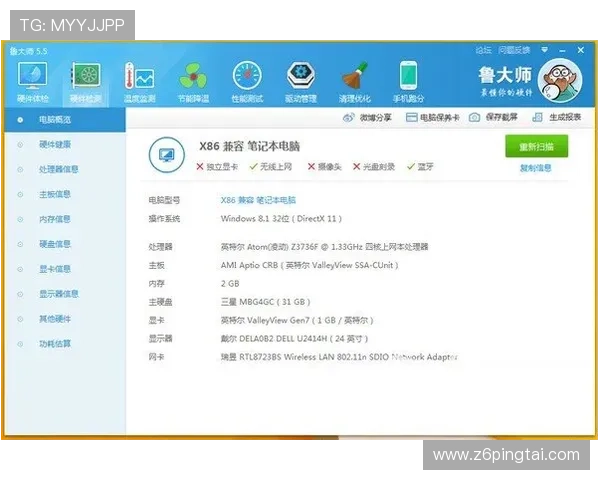Open 驱动管理 driver management
Screen dimensions: 600x480
pyautogui.click(x=301, y=78)
